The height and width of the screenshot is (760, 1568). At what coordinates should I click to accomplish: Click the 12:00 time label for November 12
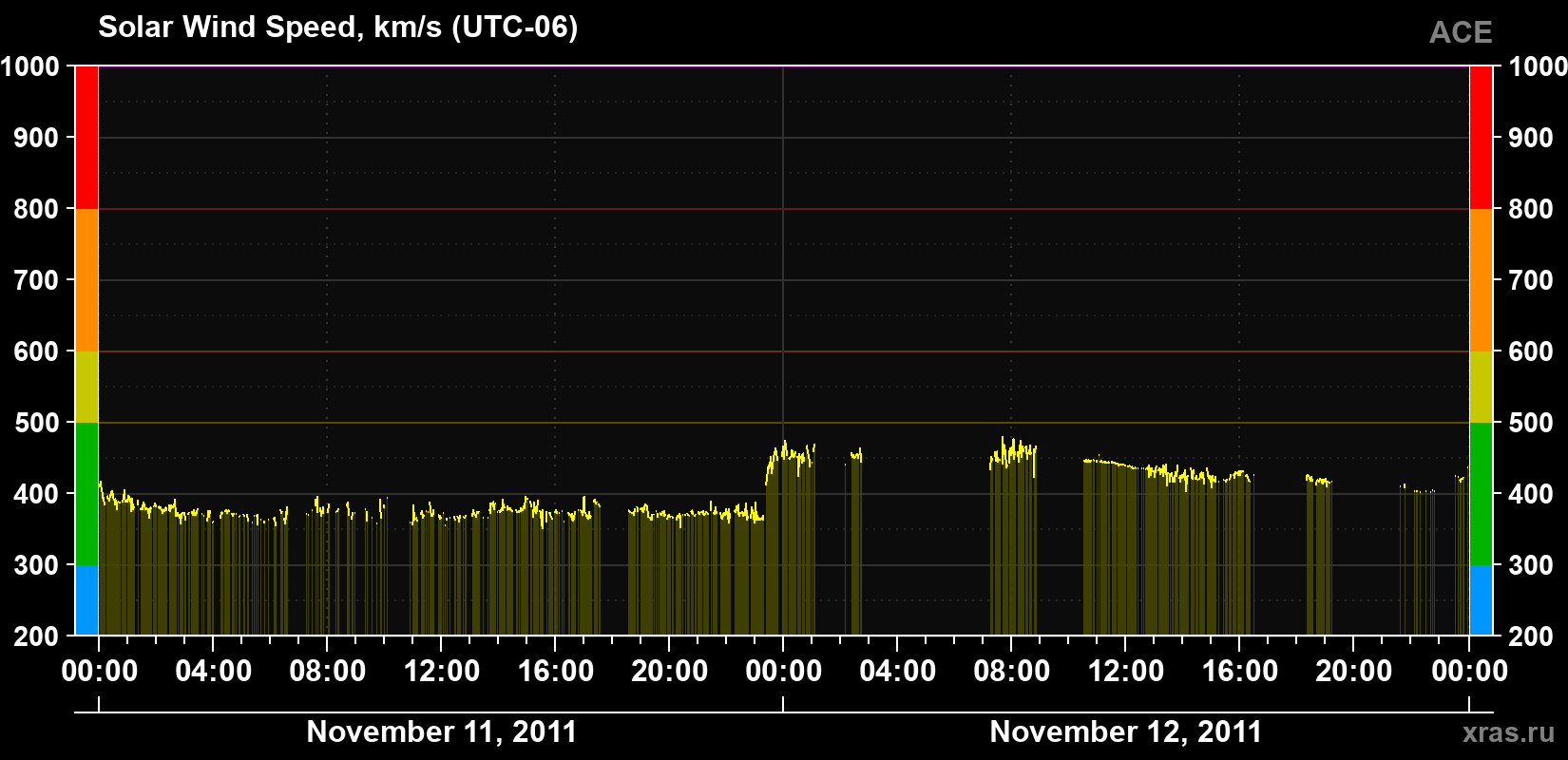[x=1126, y=672]
